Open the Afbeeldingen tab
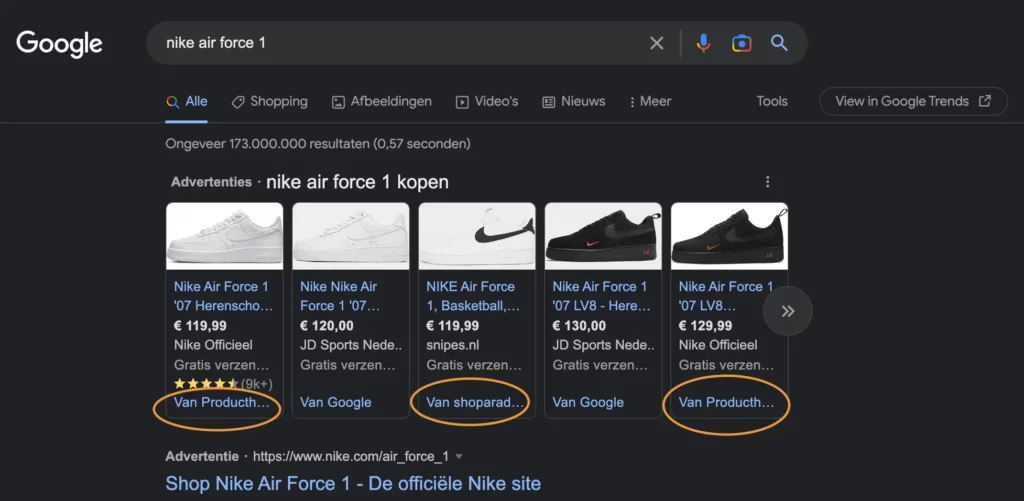The image size is (1024, 501). [x=381, y=101]
